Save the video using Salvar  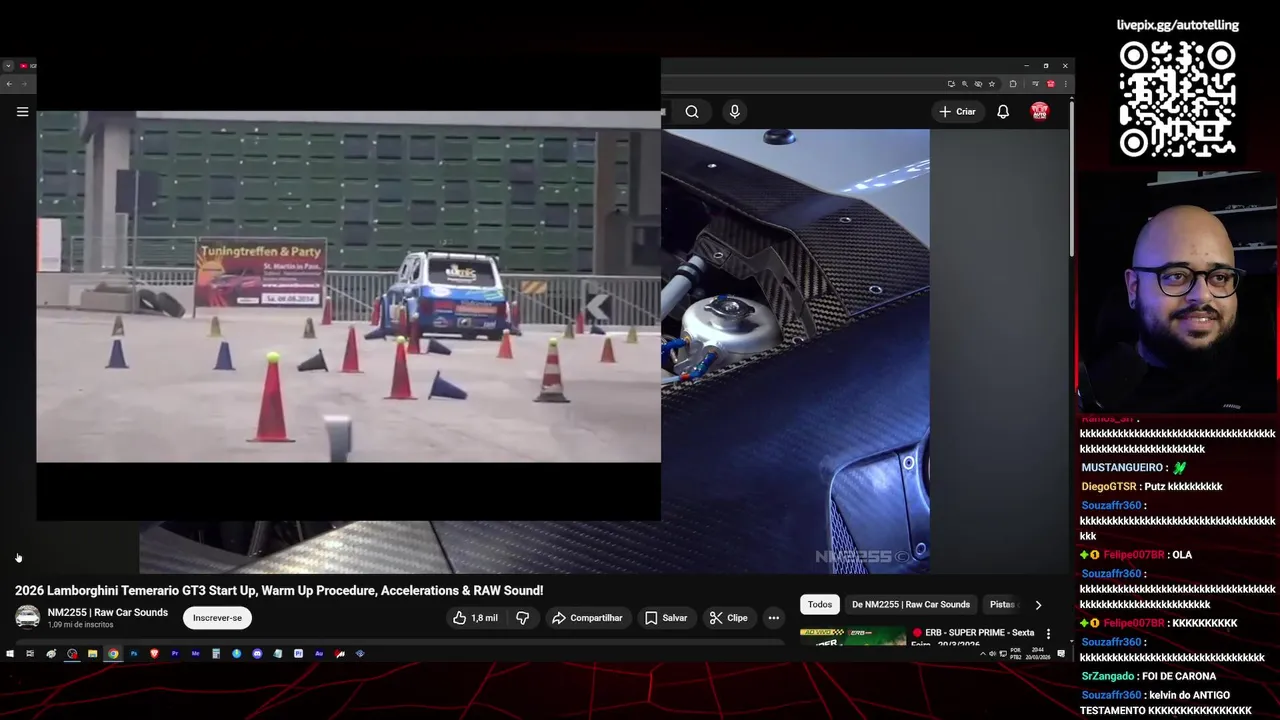666,618
